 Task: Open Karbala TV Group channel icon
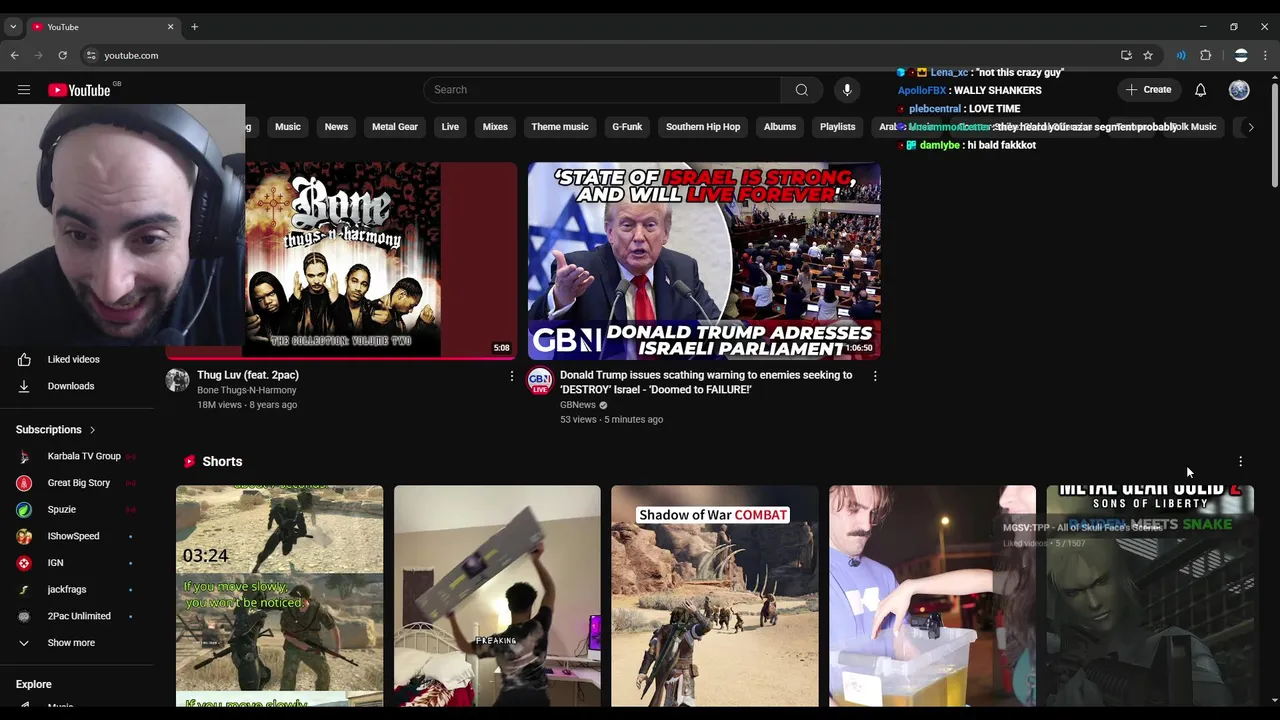click(24, 456)
